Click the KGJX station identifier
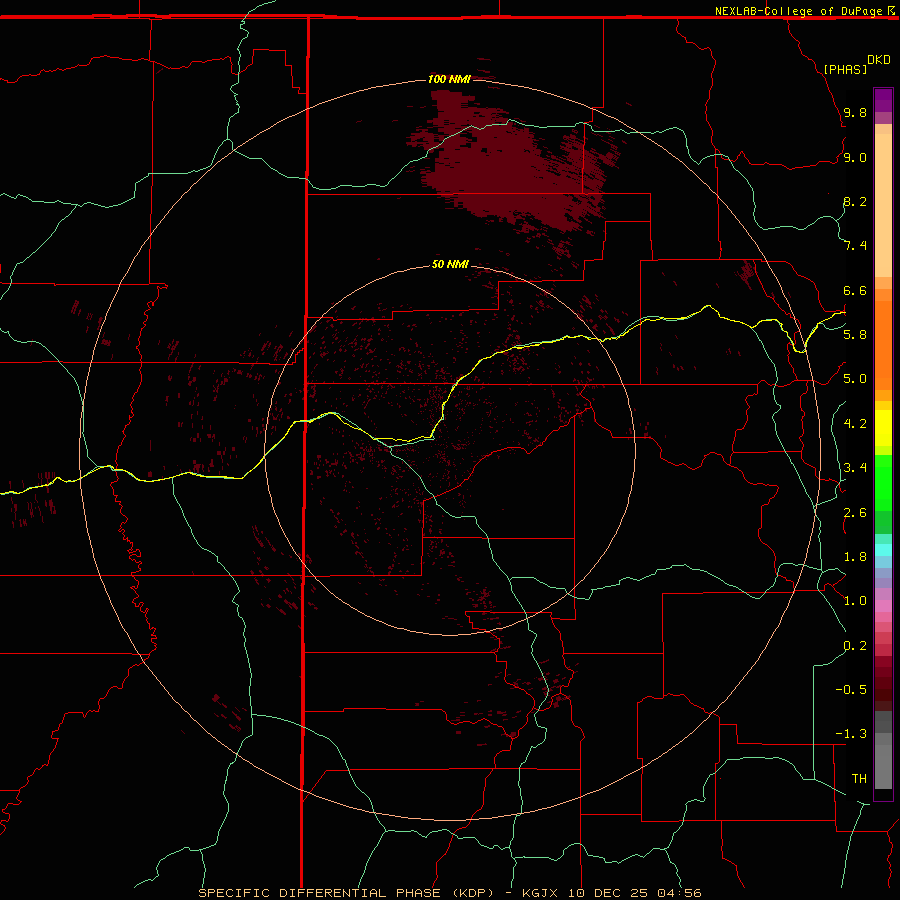 click(x=542, y=893)
